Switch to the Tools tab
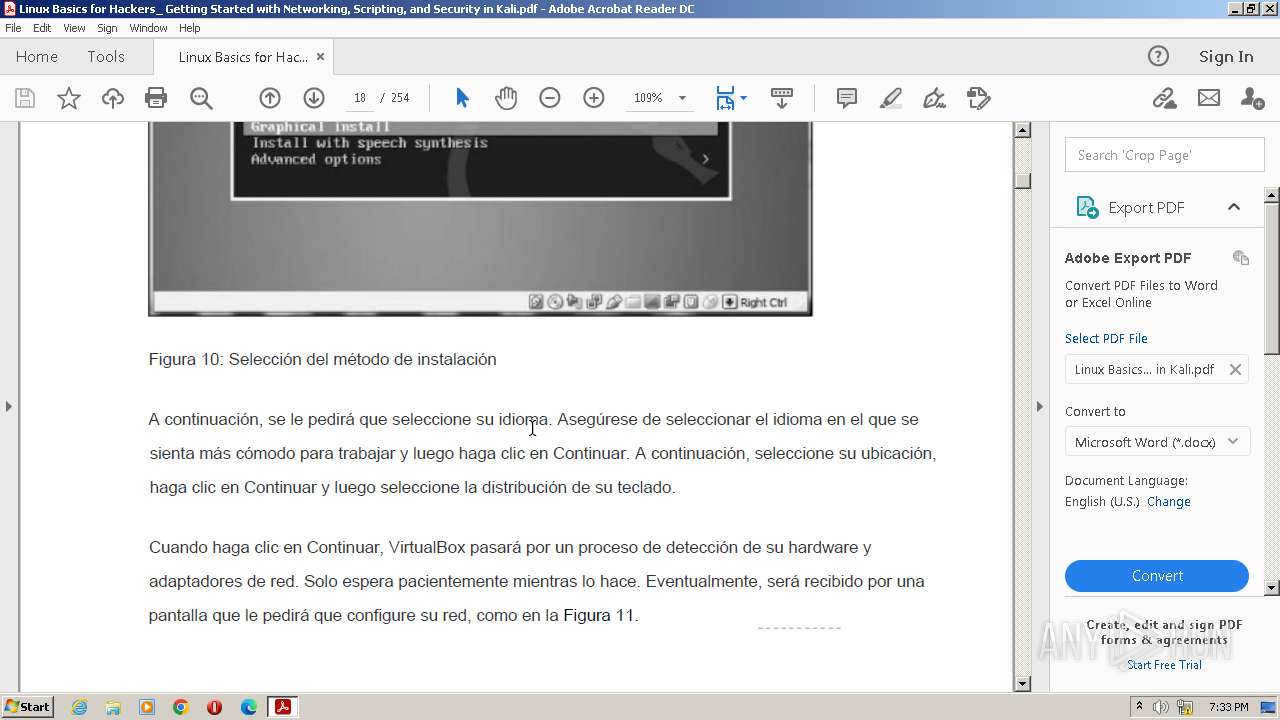This screenshot has width=1280, height=720. pyautogui.click(x=105, y=56)
